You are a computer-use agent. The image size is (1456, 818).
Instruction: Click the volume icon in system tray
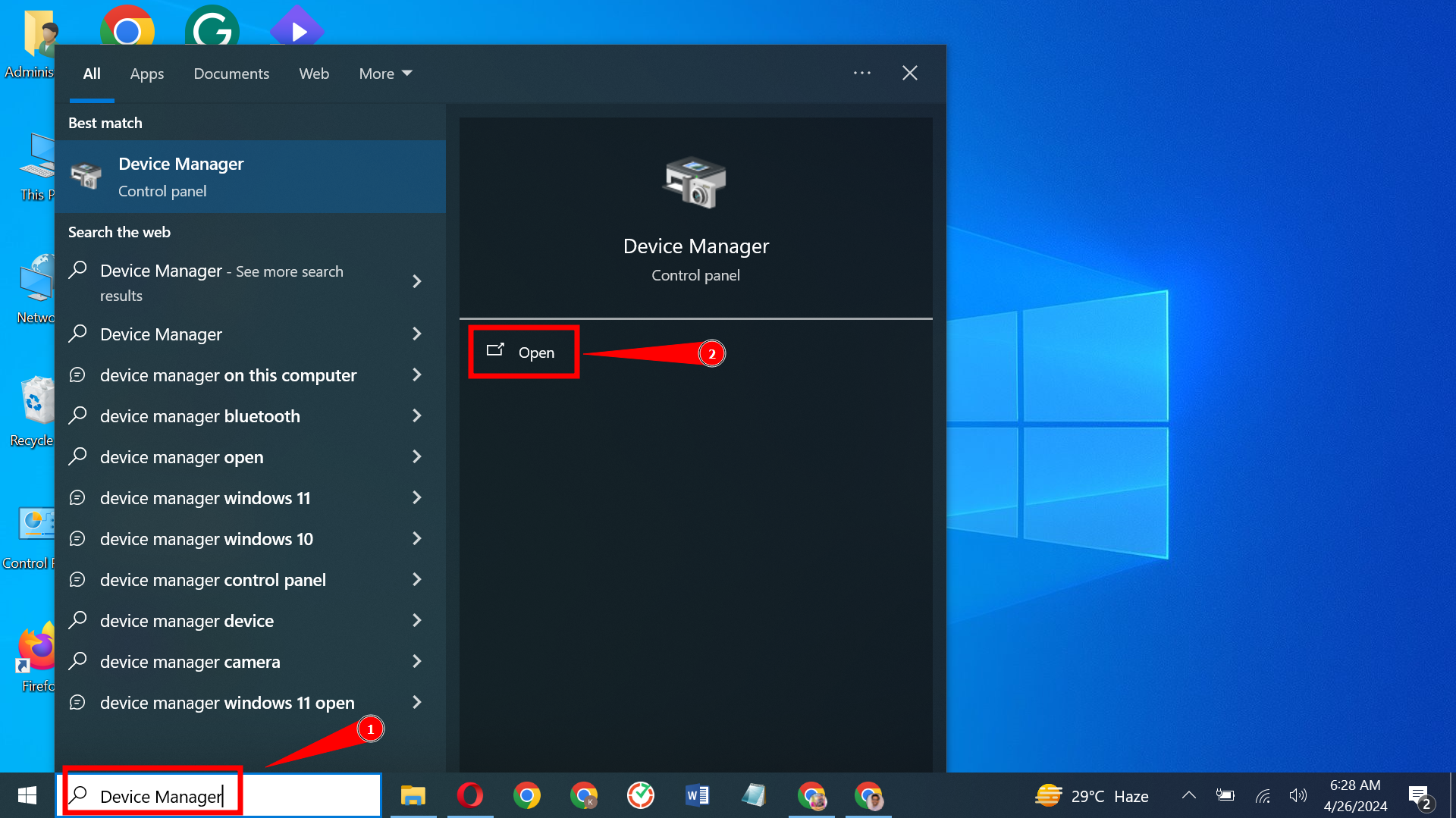[x=1298, y=795]
